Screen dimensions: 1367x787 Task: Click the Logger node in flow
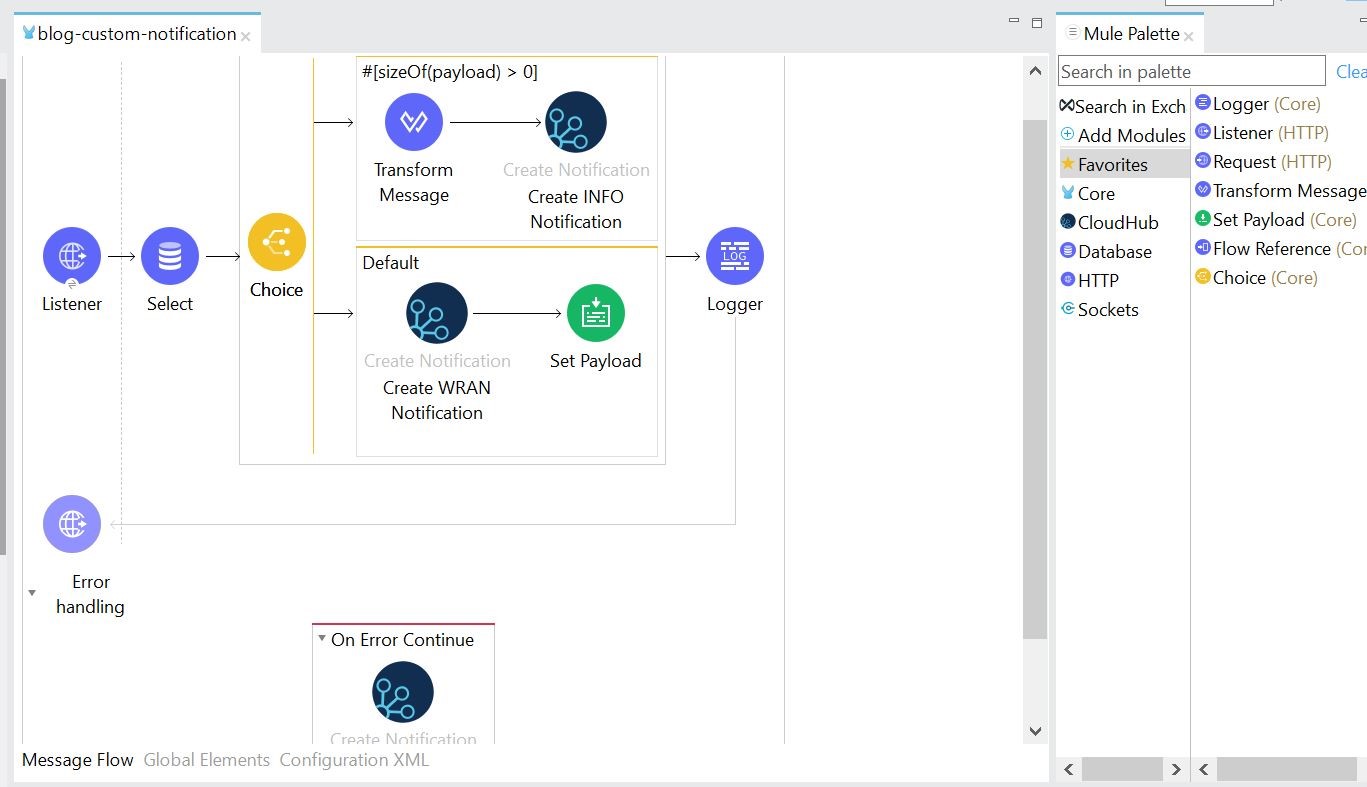(735, 256)
